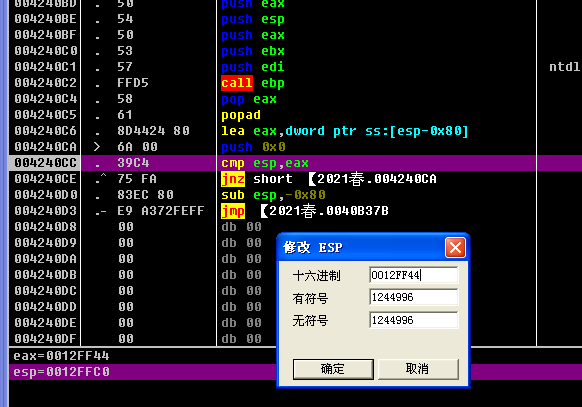
Task: Click hex bytes 83EC 80
Action: coord(145,195)
